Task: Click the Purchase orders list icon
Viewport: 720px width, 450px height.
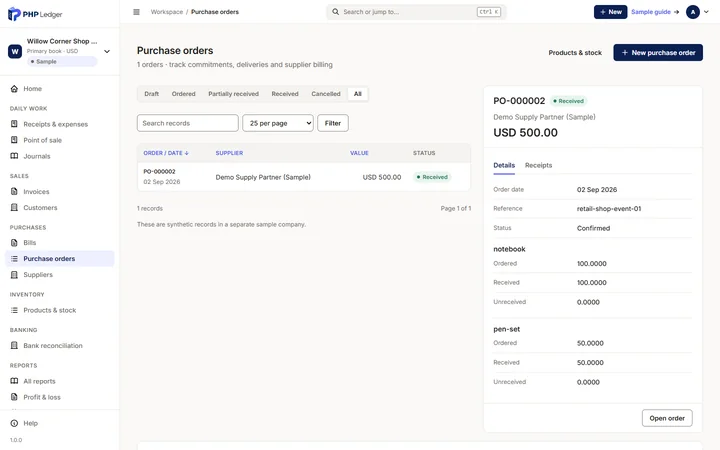Action: point(14,259)
